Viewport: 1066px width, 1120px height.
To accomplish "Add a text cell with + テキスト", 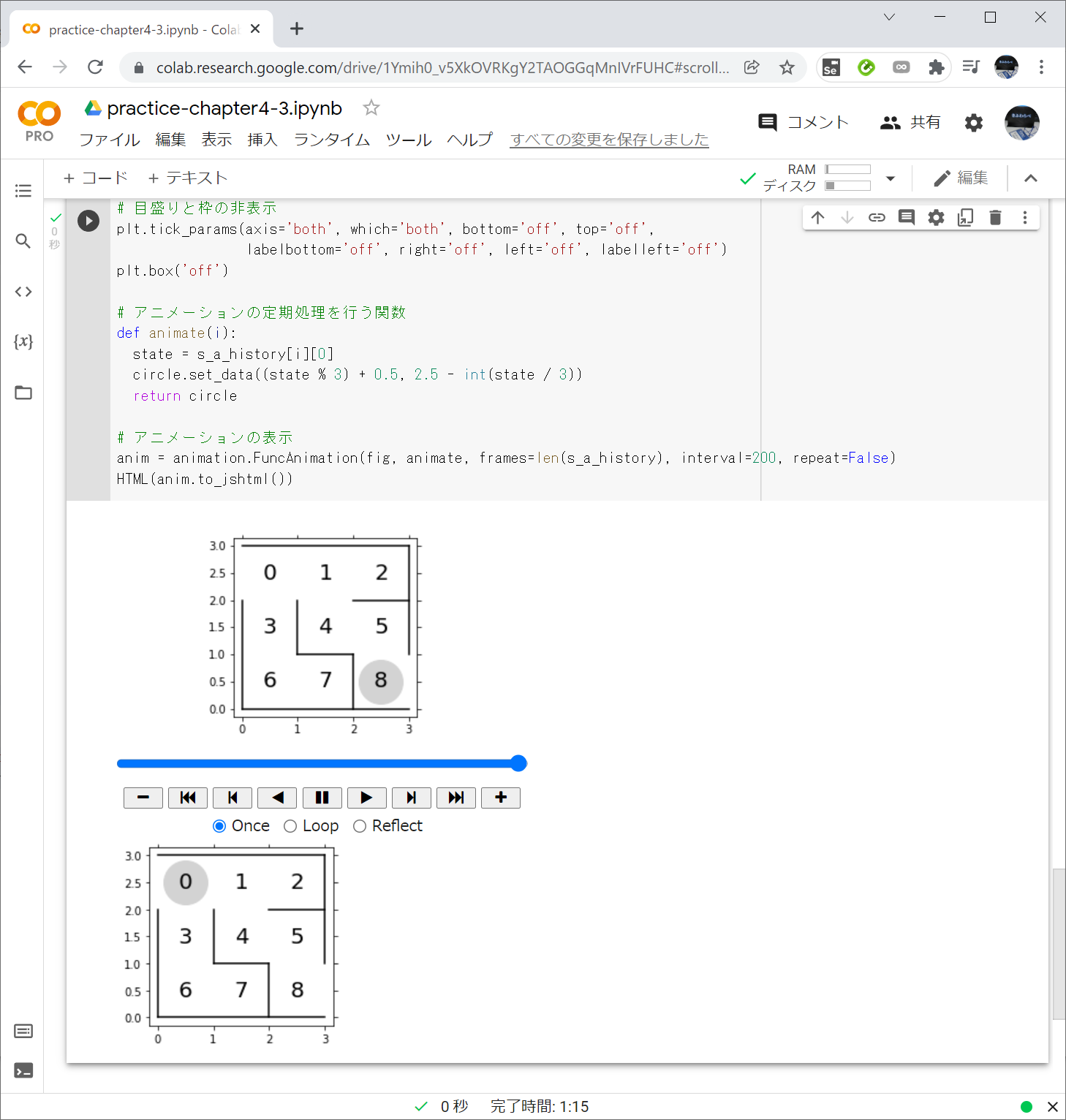I will pos(188,178).
